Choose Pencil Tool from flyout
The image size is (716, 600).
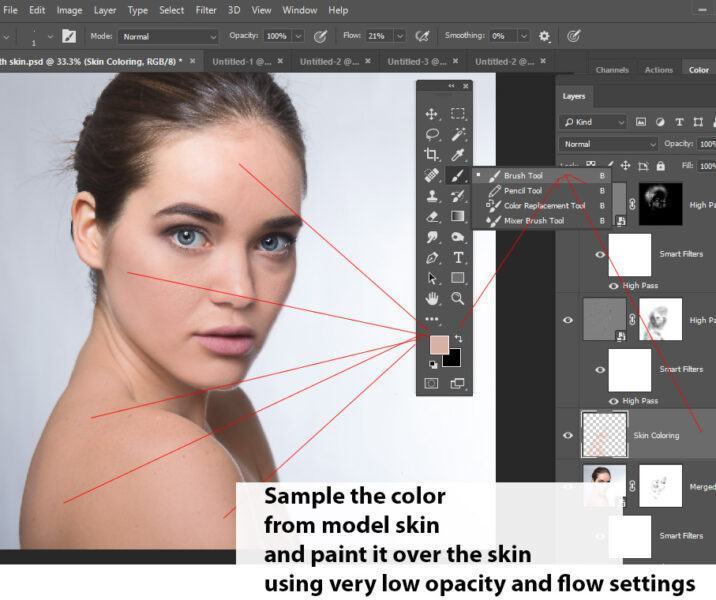point(542,190)
